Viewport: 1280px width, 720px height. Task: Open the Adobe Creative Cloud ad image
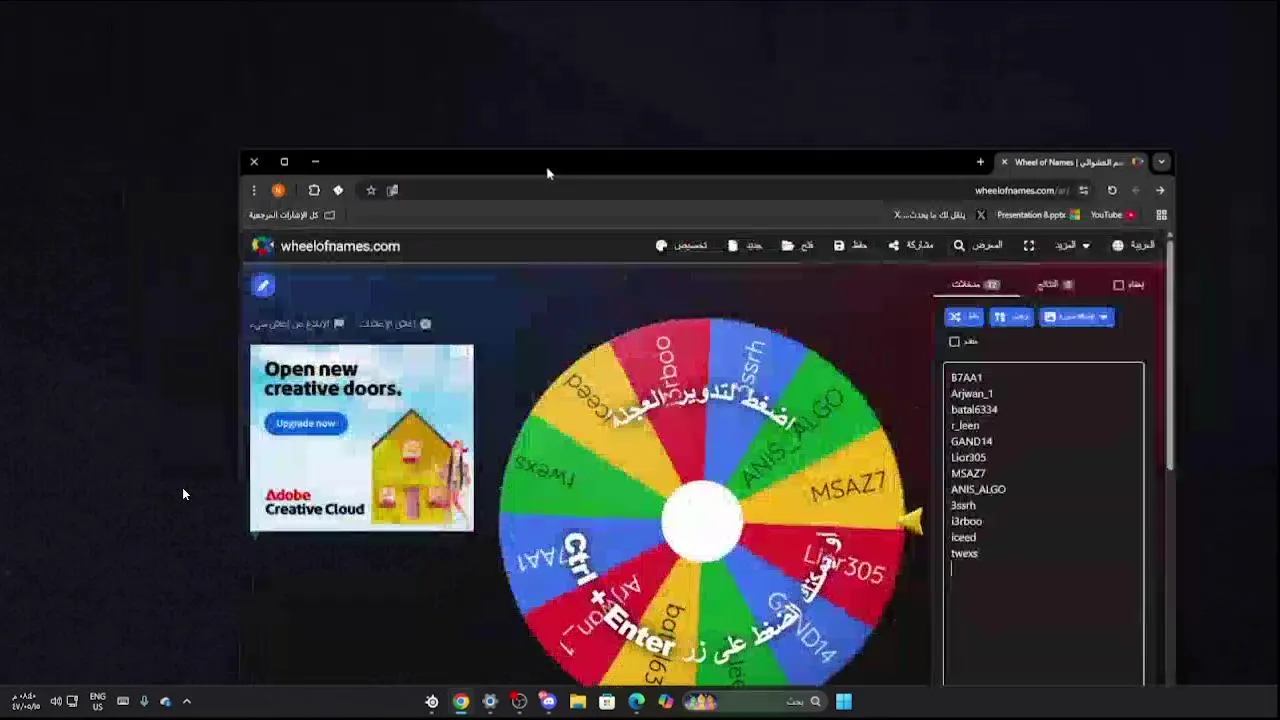(x=362, y=438)
